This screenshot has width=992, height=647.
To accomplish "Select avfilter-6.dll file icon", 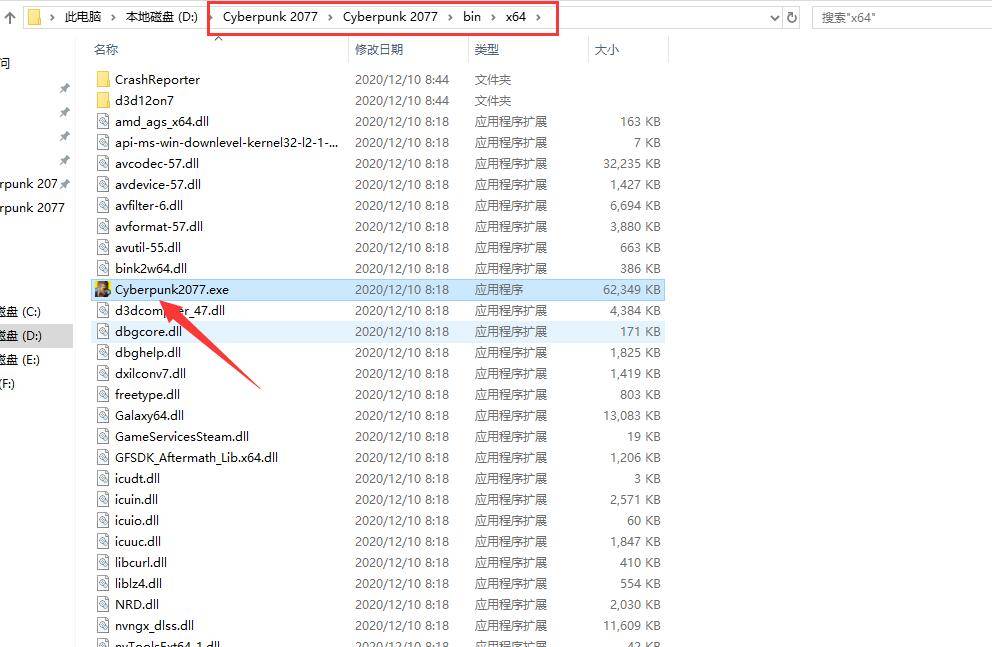I will (x=103, y=205).
